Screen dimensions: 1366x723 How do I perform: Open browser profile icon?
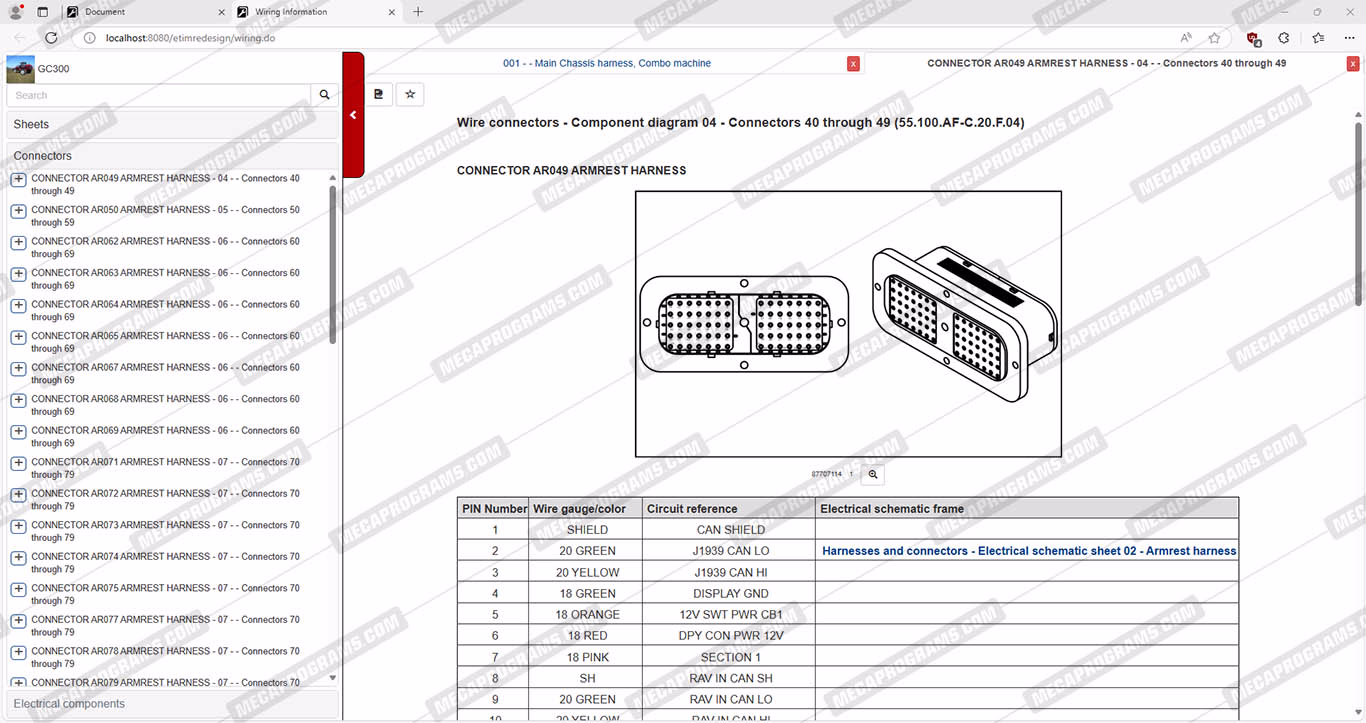pos(16,12)
